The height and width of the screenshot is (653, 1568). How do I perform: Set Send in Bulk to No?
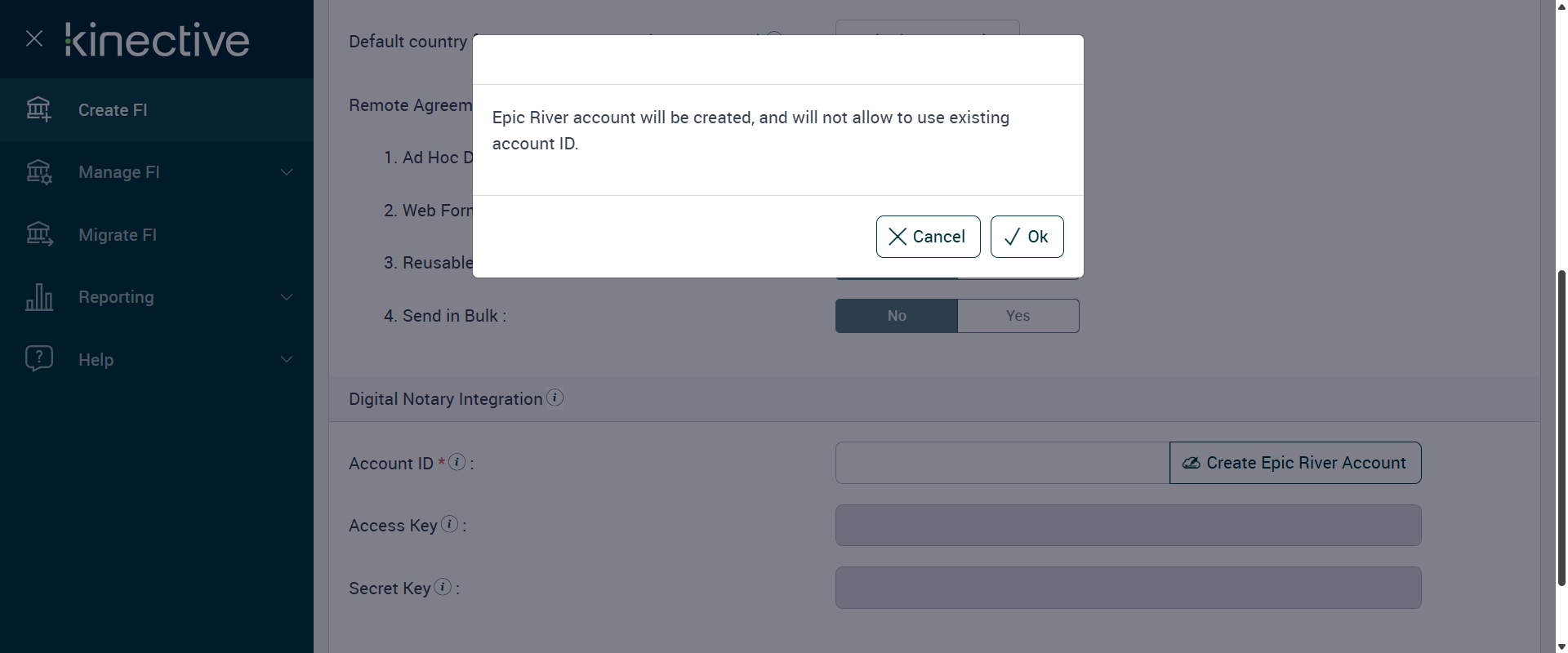pos(896,316)
